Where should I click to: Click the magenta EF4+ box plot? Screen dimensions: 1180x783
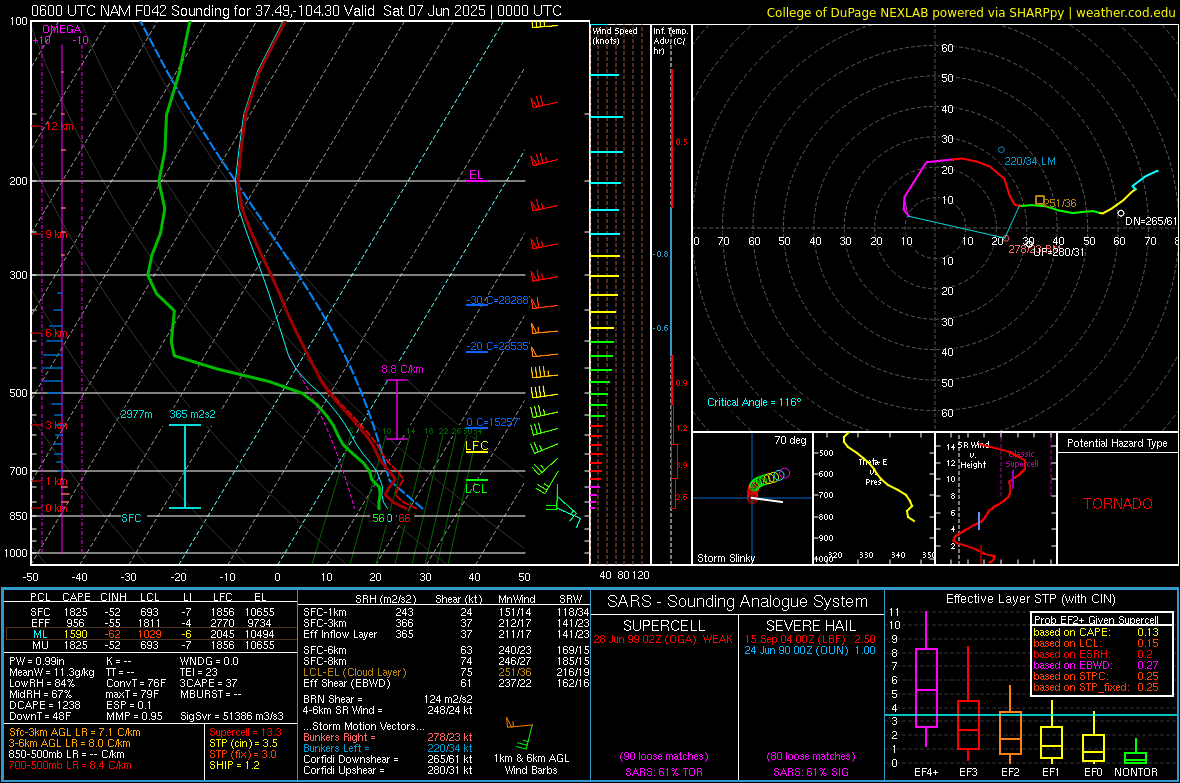[926, 680]
